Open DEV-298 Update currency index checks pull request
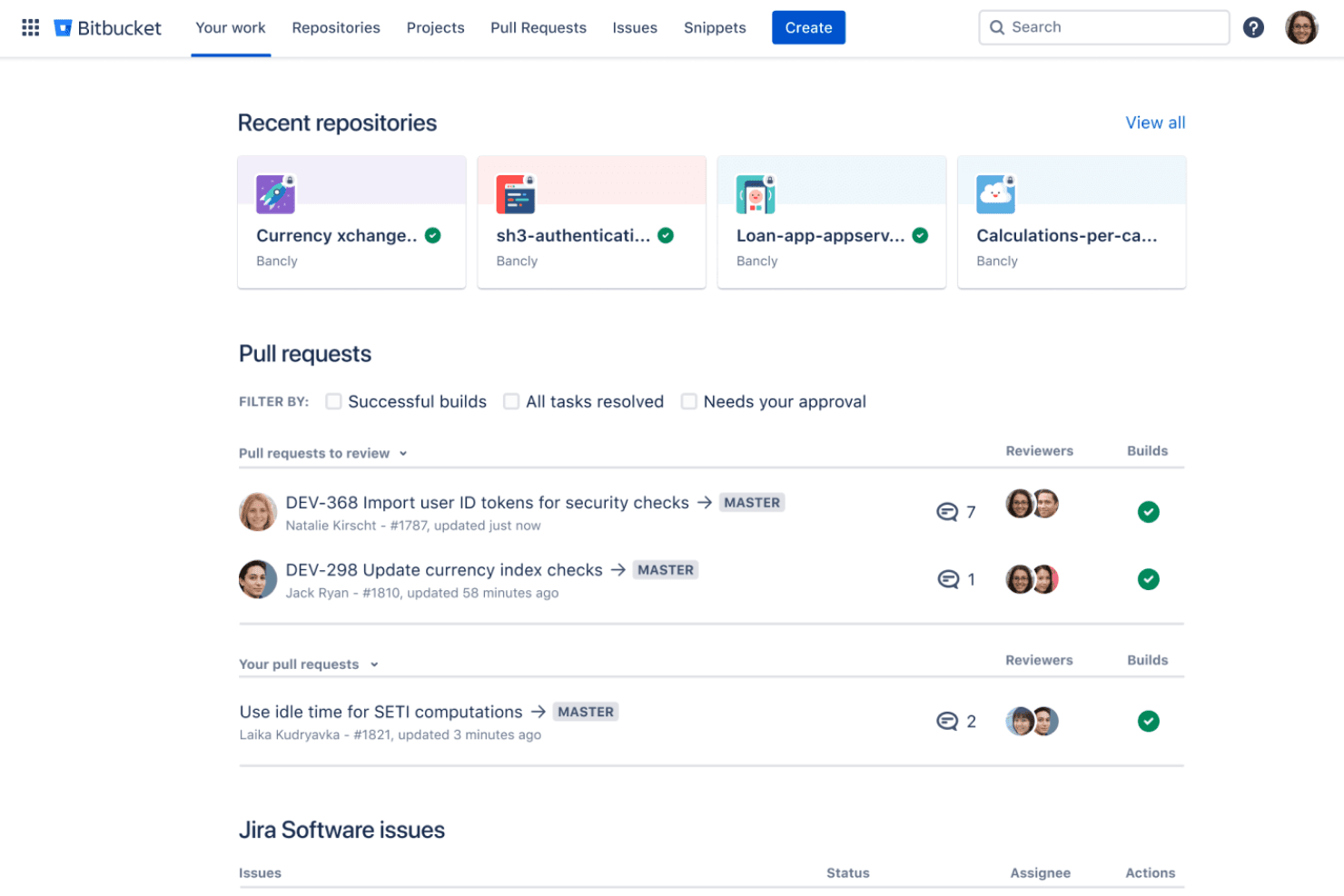1344x896 pixels. coord(444,570)
